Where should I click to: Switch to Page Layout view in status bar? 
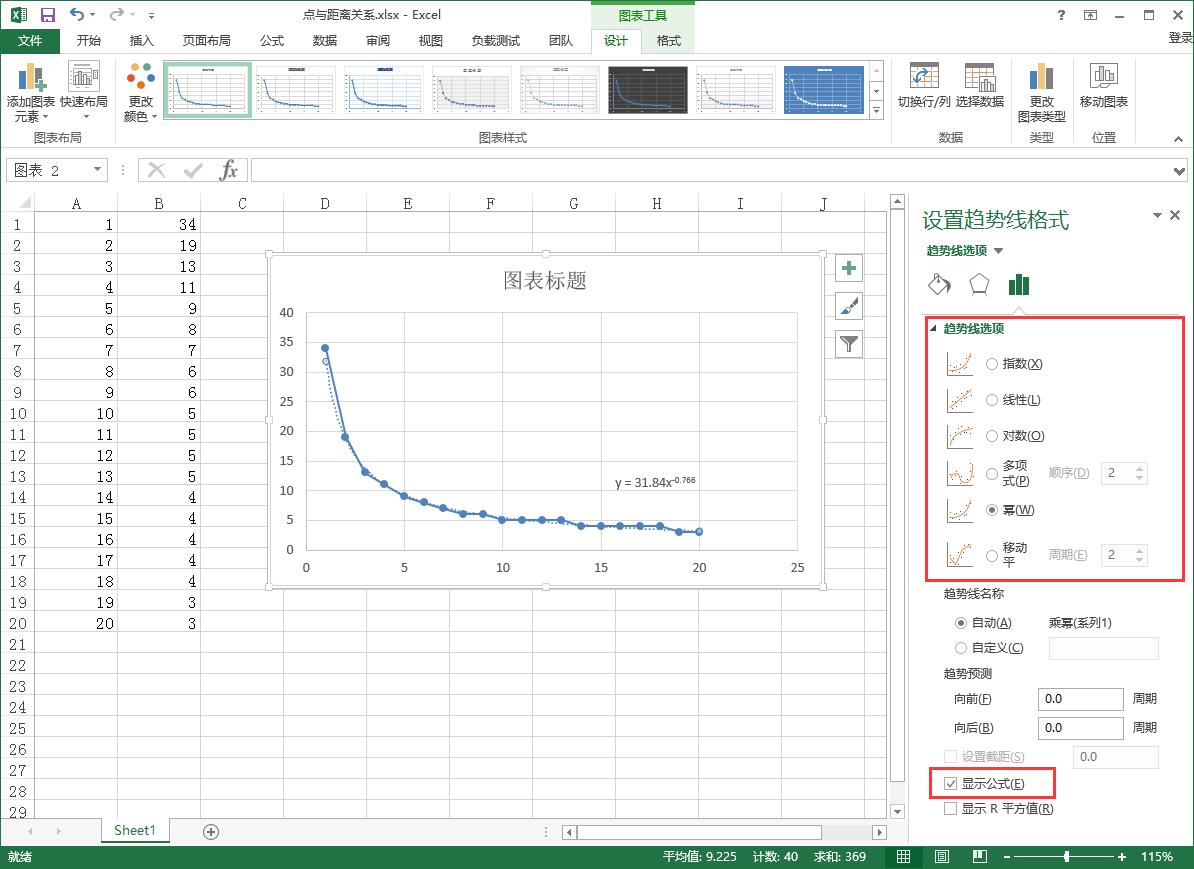coord(942,857)
